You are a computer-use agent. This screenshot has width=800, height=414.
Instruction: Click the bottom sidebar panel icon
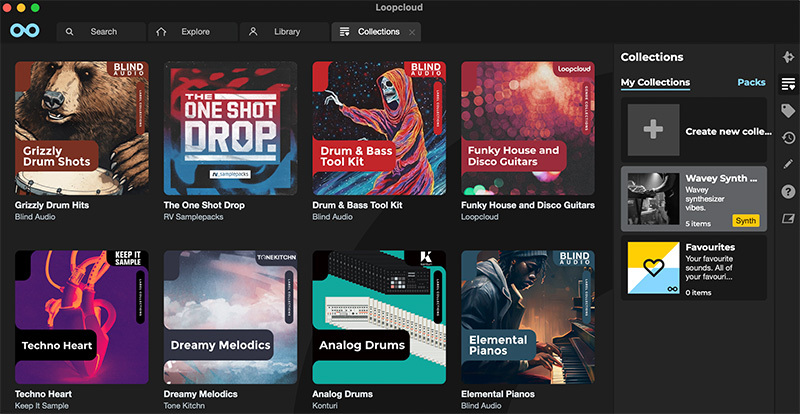click(788, 219)
